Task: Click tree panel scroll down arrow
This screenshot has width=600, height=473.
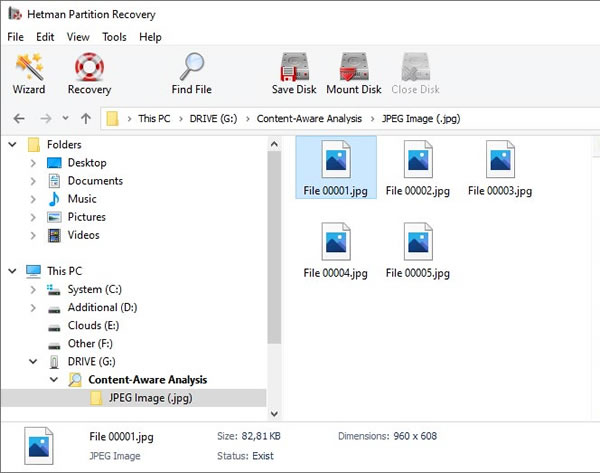Action: (x=274, y=413)
